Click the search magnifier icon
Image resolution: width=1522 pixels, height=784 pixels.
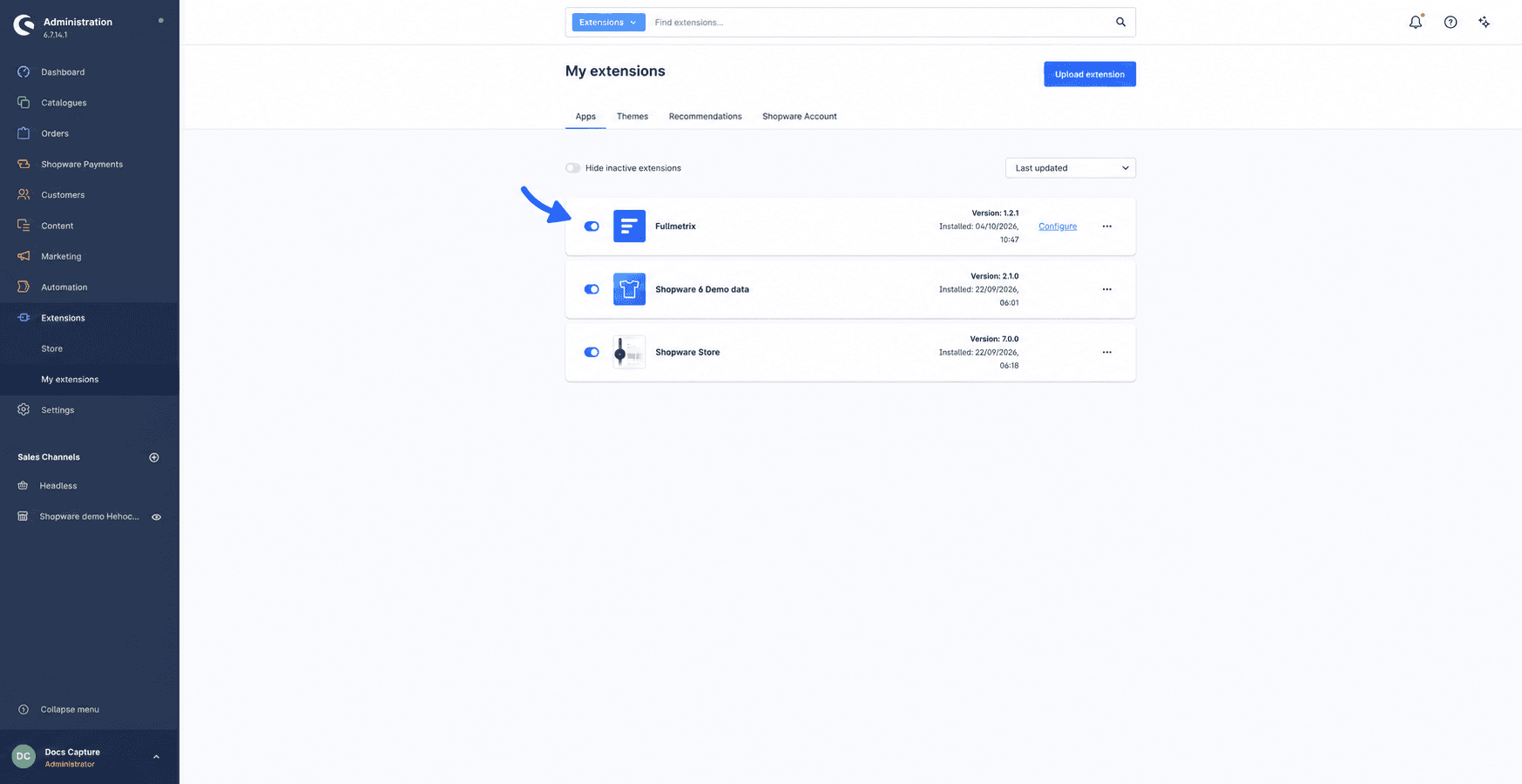1120,22
